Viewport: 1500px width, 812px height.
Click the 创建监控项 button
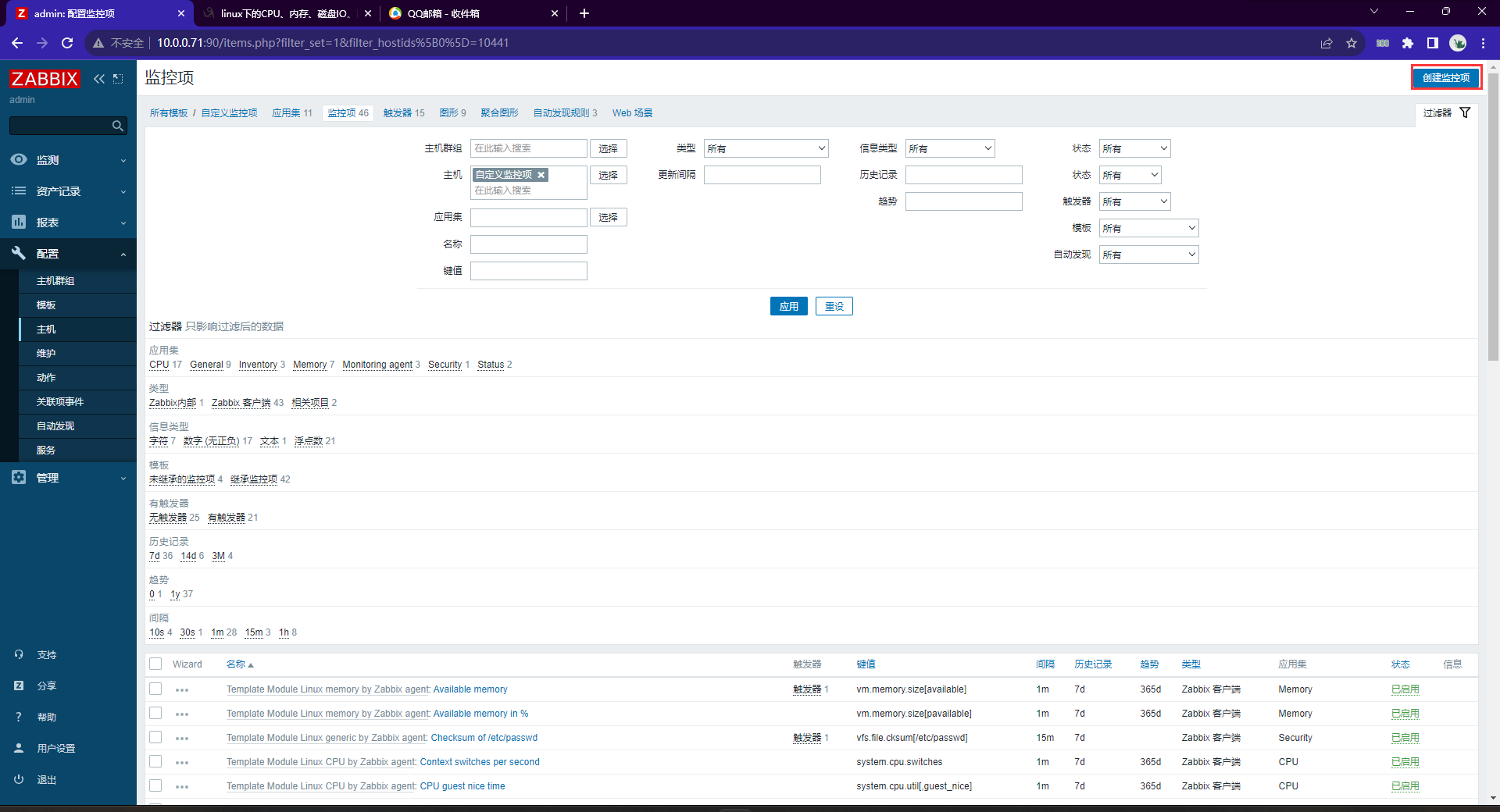point(1445,77)
